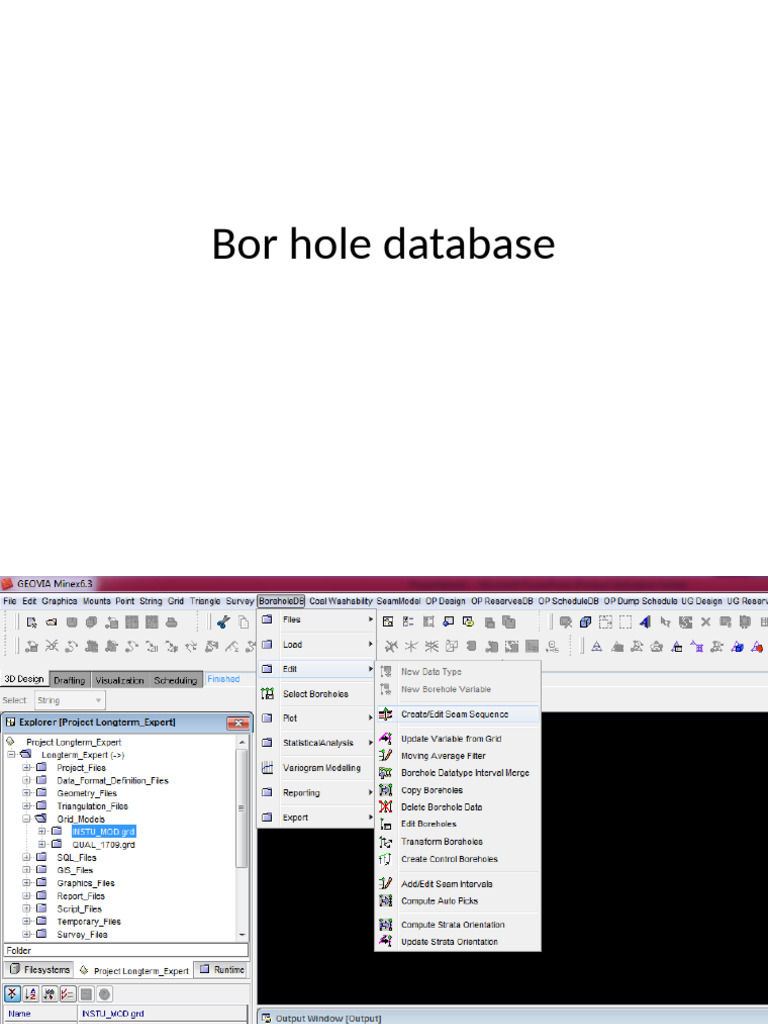Switch to the Runtime tab
Image resolution: width=768 pixels, height=1024 pixels.
(221, 970)
